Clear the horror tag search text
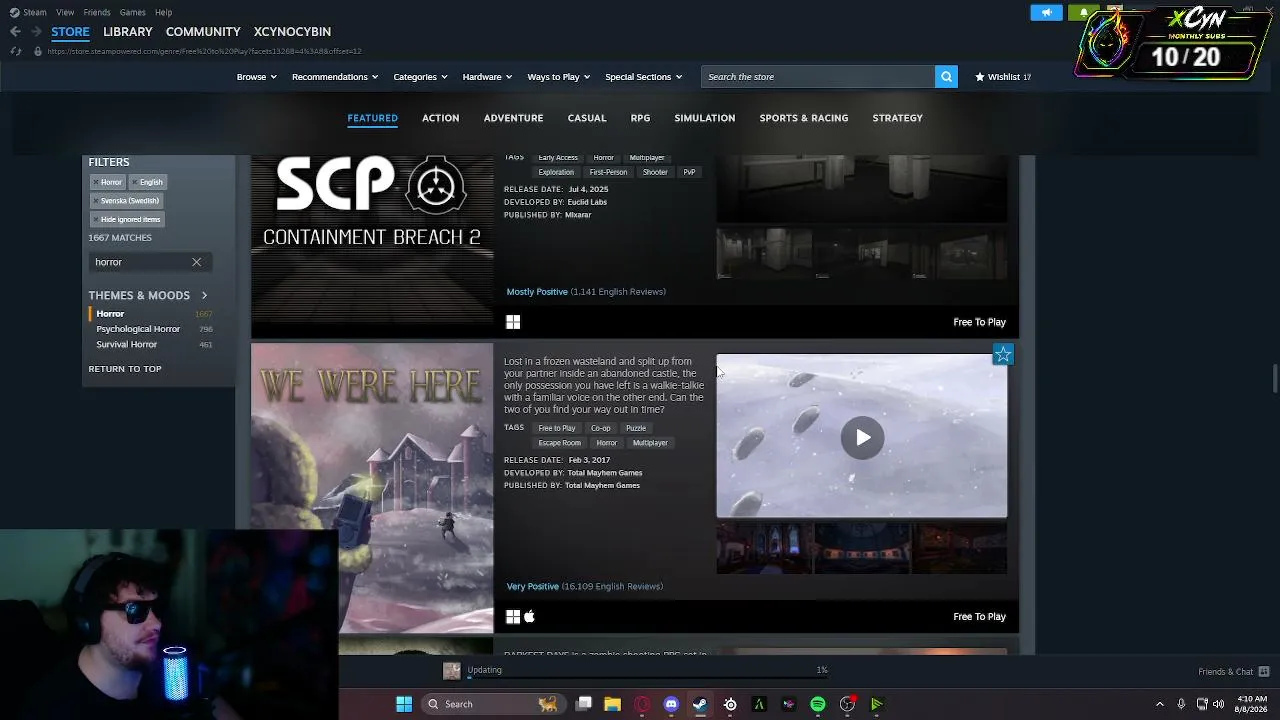Viewport: 1280px width, 720px height. pyautogui.click(x=196, y=262)
